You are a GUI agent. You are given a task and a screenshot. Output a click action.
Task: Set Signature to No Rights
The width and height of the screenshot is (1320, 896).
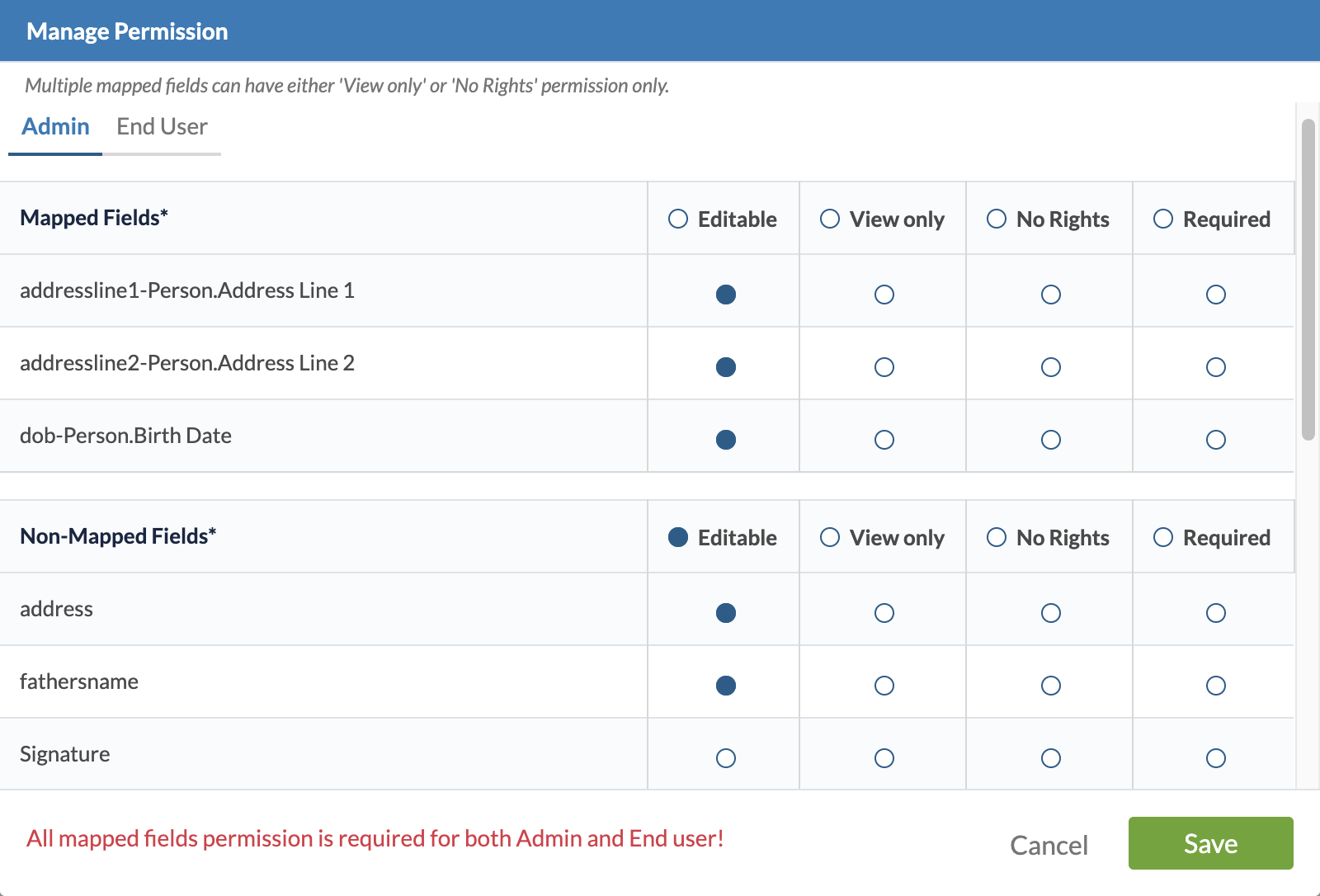click(x=1051, y=758)
